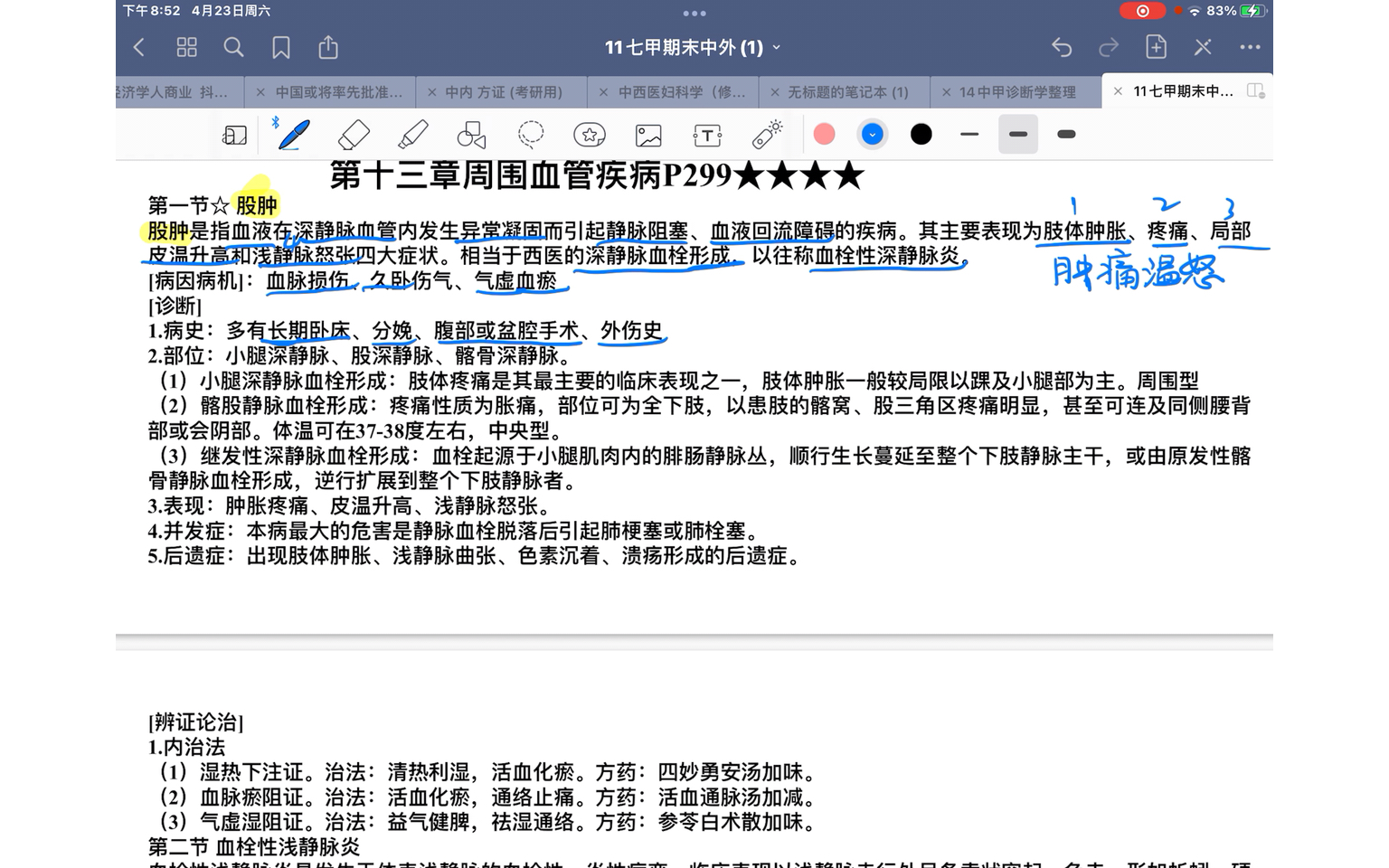Select the Pen tool
Viewport: 1389px width, 868px height.
pyautogui.click(x=293, y=135)
